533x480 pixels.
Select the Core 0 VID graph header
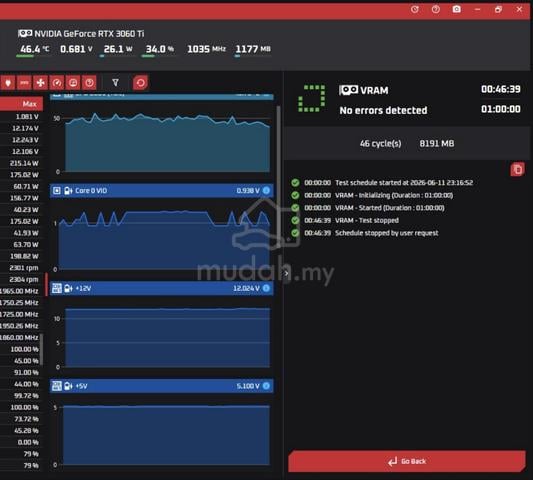click(x=161, y=190)
